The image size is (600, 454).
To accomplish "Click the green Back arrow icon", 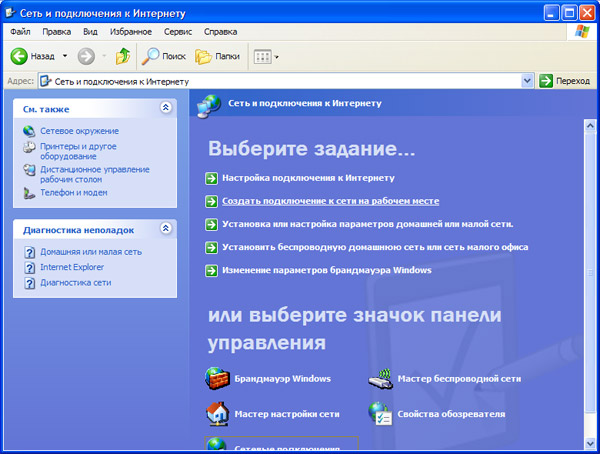I will coord(19,57).
